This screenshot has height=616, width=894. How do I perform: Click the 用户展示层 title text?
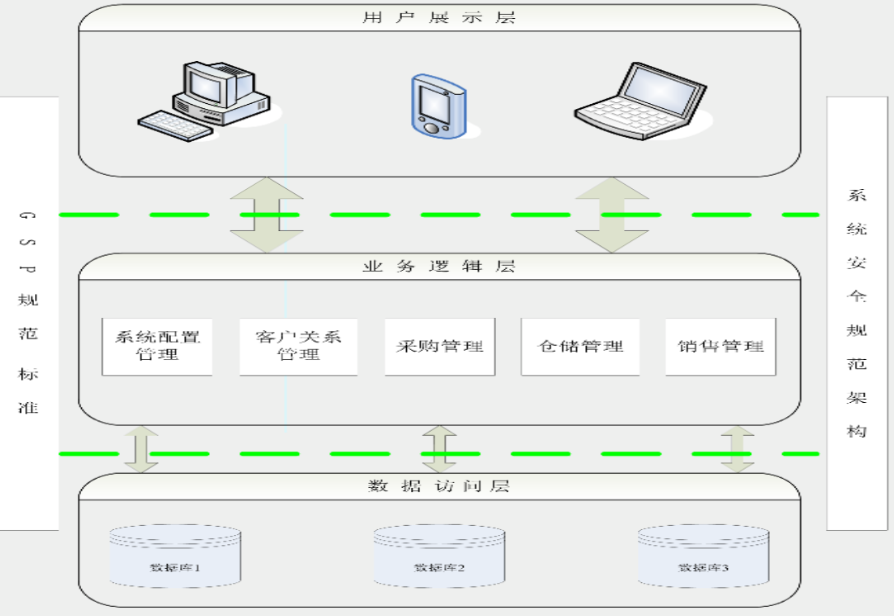pyautogui.click(x=439, y=18)
